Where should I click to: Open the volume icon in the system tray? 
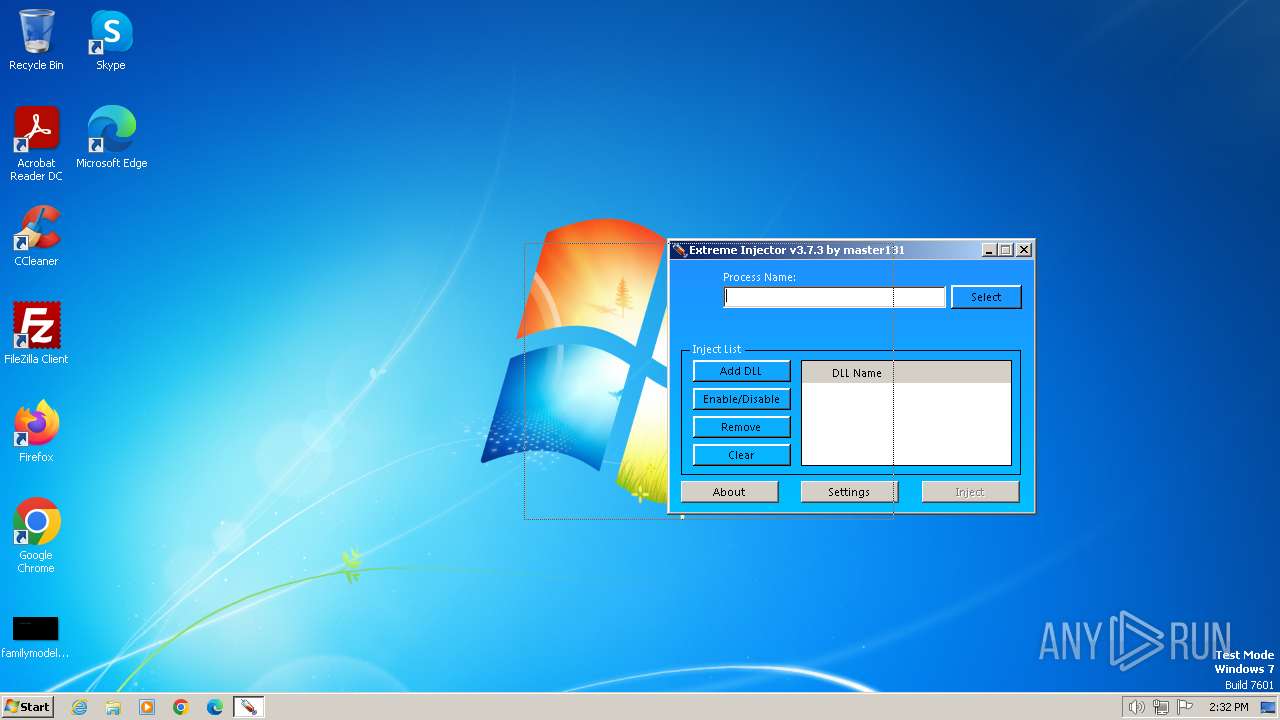tap(1136, 707)
